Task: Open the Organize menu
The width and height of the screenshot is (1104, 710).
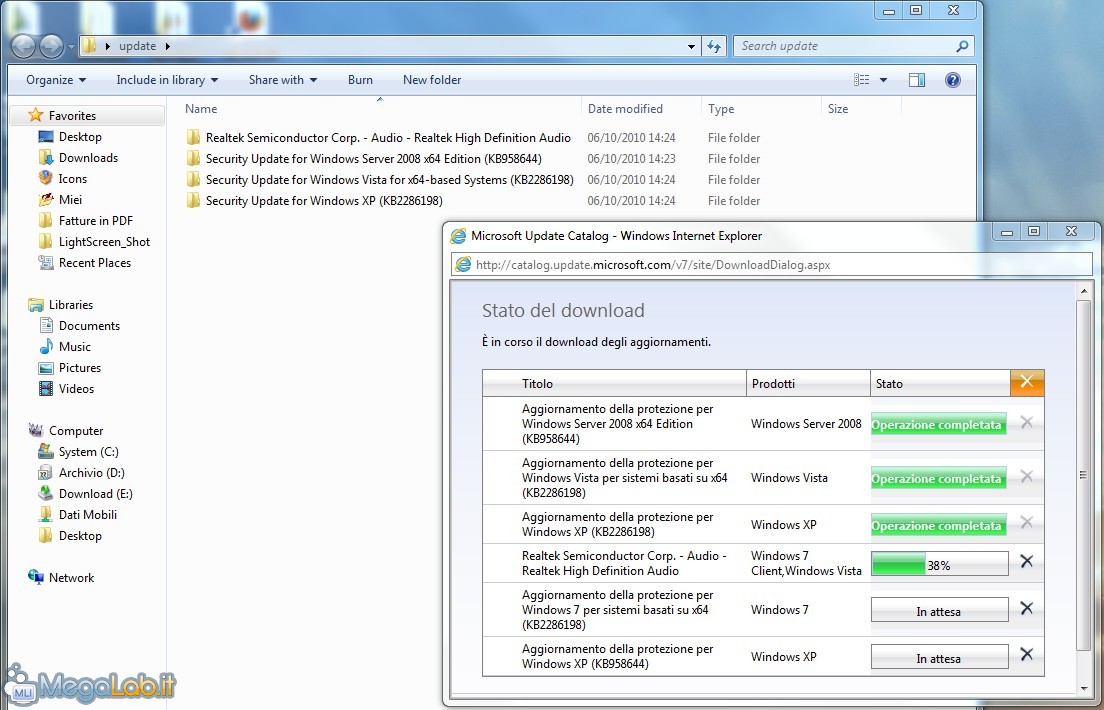Action: pyautogui.click(x=56, y=80)
